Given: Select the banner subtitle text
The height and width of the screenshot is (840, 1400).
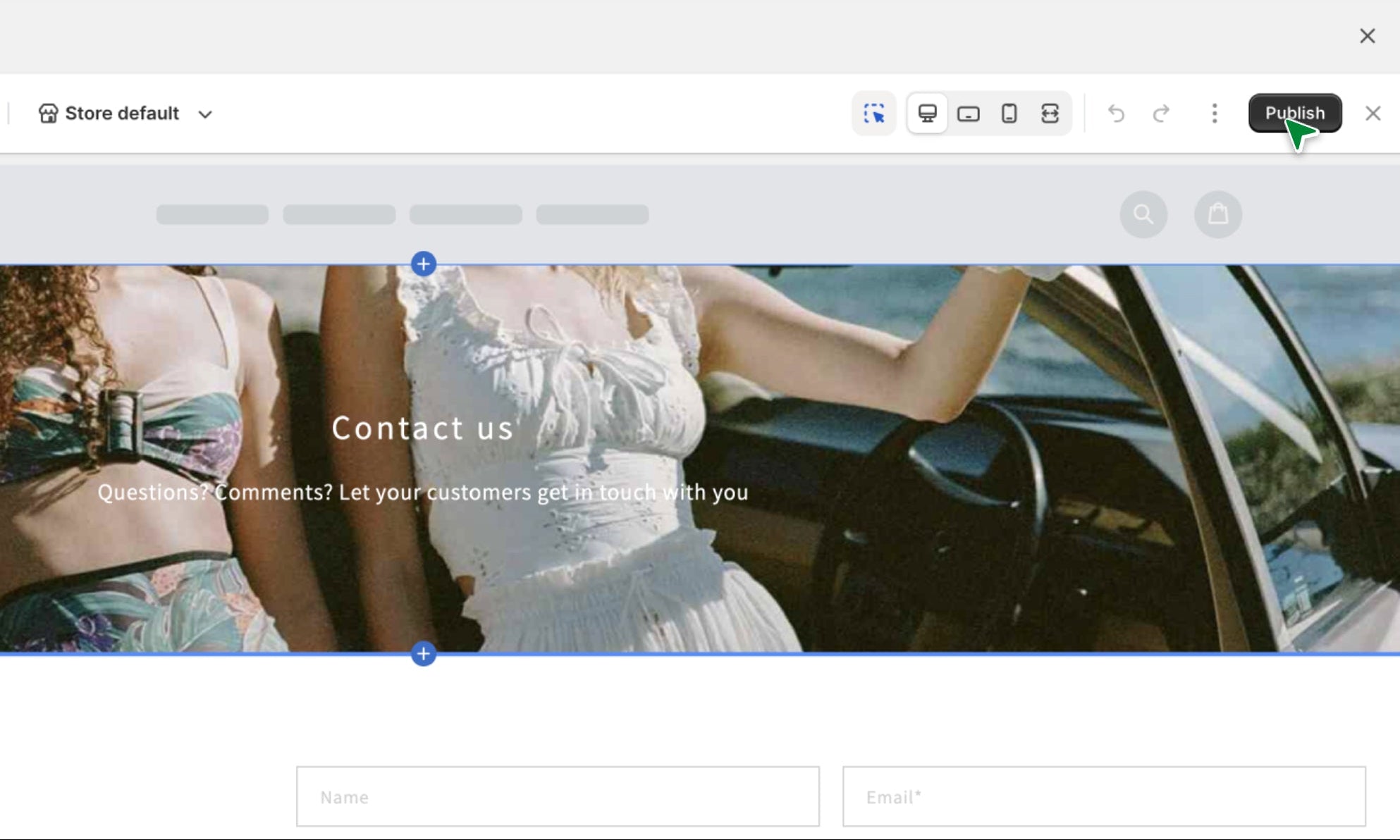Looking at the screenshot, I should point(422,492).
